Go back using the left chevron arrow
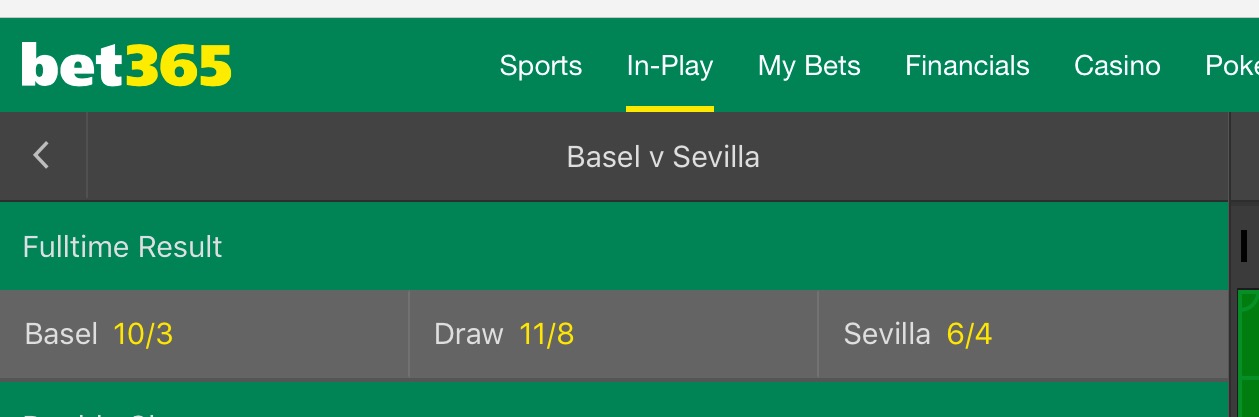The width and height of the screenshot is (1259, 417). point(41,155)
